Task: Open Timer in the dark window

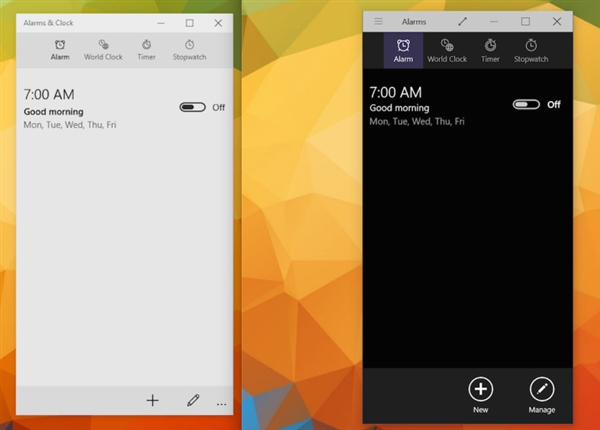Action: tap(490, 50)
